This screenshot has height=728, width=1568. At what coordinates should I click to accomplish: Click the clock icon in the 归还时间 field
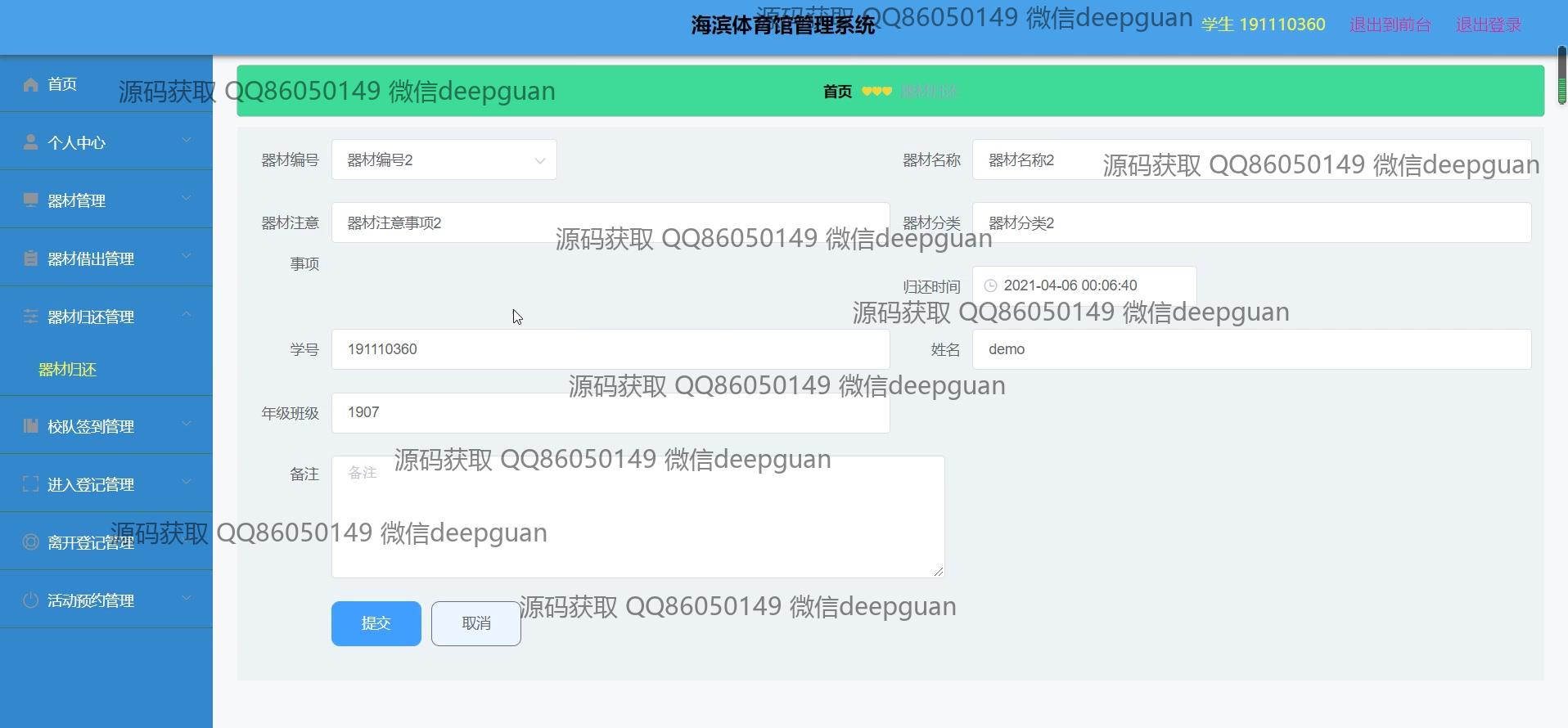tap(990, 285)
